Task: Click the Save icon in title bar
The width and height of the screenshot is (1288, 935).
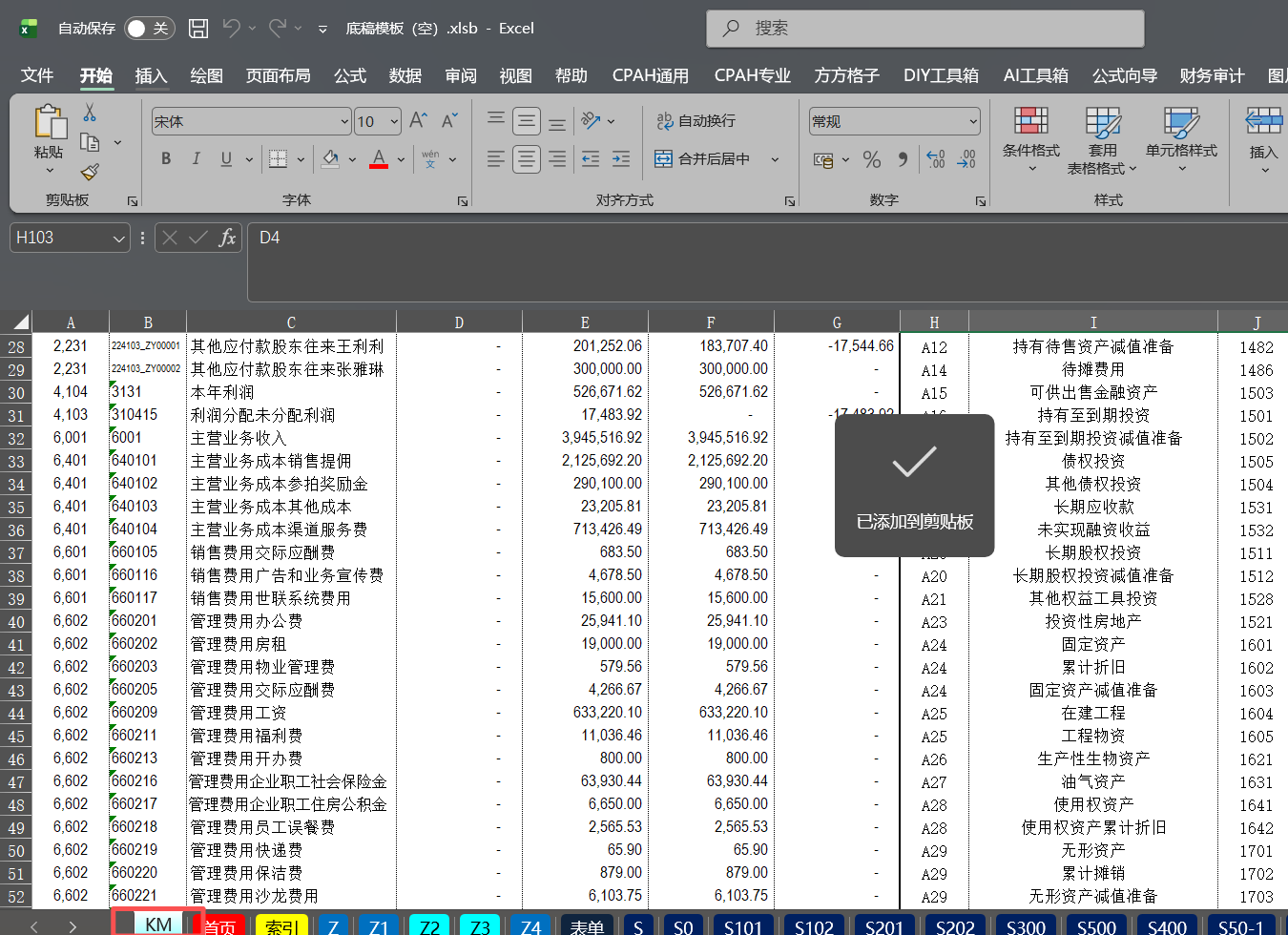Action: pyautogui.click(x=198, y=29)
